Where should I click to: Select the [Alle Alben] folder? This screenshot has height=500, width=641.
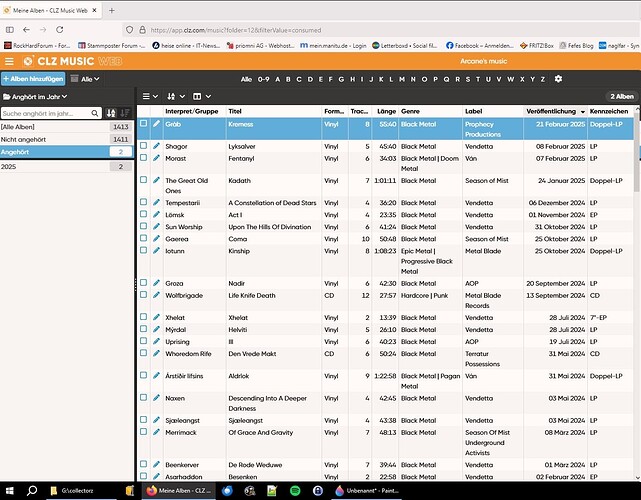point(66,127)
